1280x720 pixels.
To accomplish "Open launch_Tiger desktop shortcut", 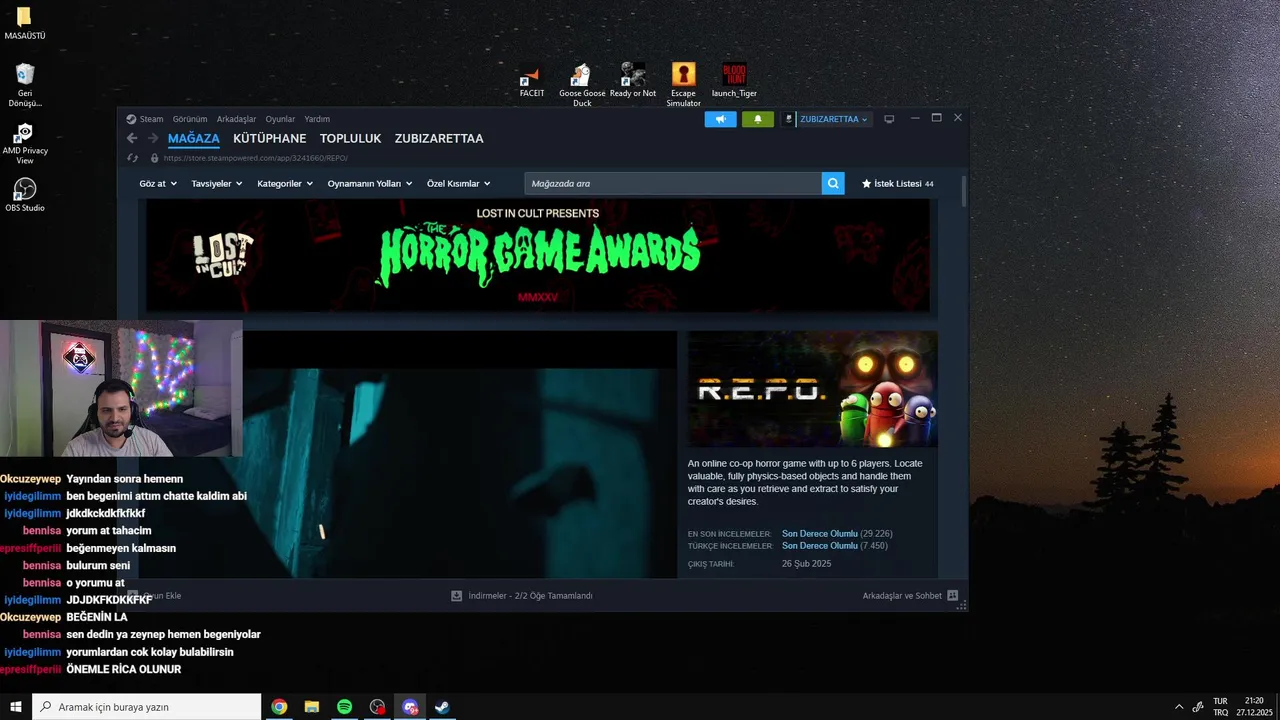I will [x=734, y=80].
